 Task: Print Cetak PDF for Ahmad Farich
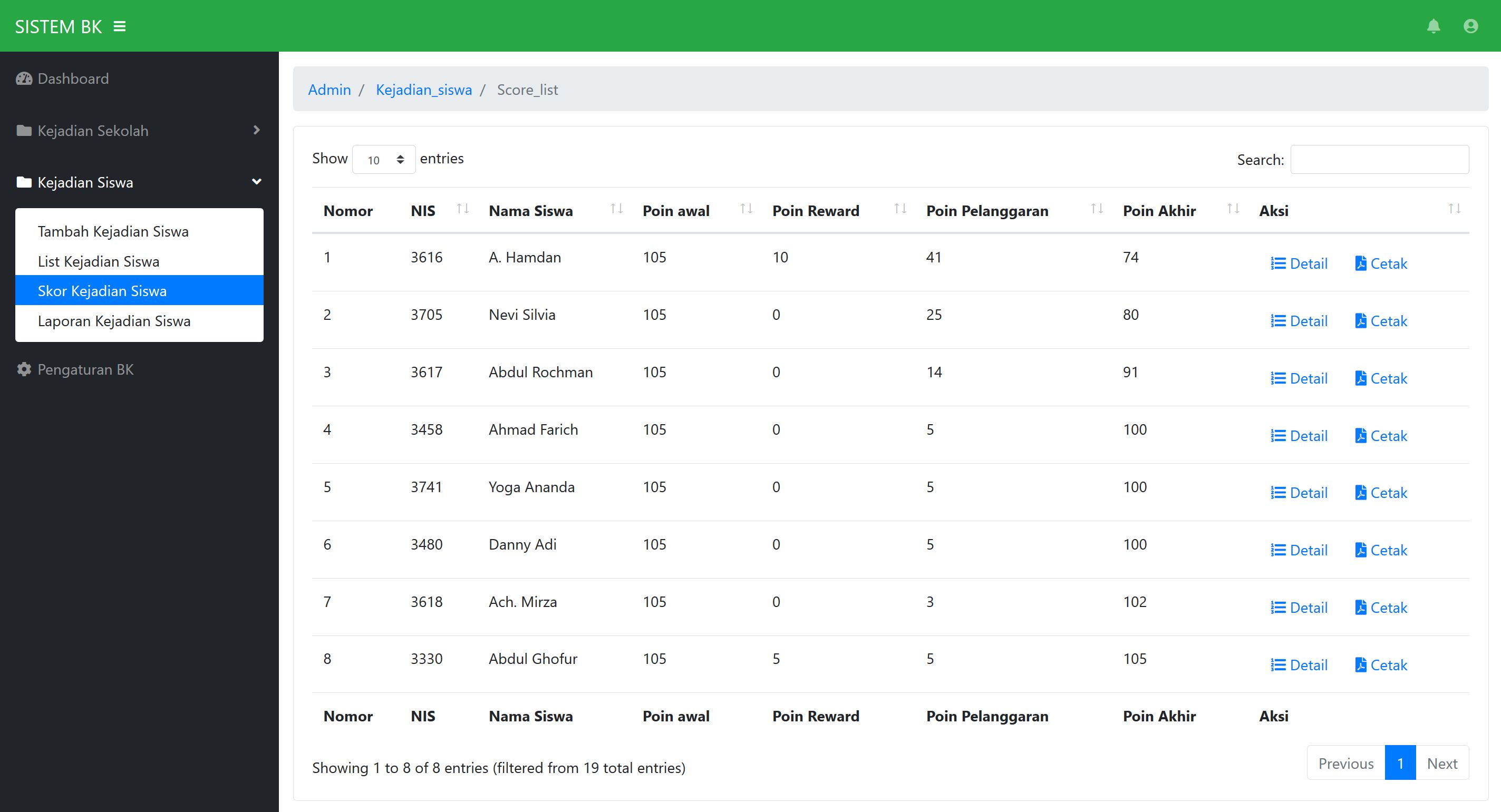pos(1381,436)
